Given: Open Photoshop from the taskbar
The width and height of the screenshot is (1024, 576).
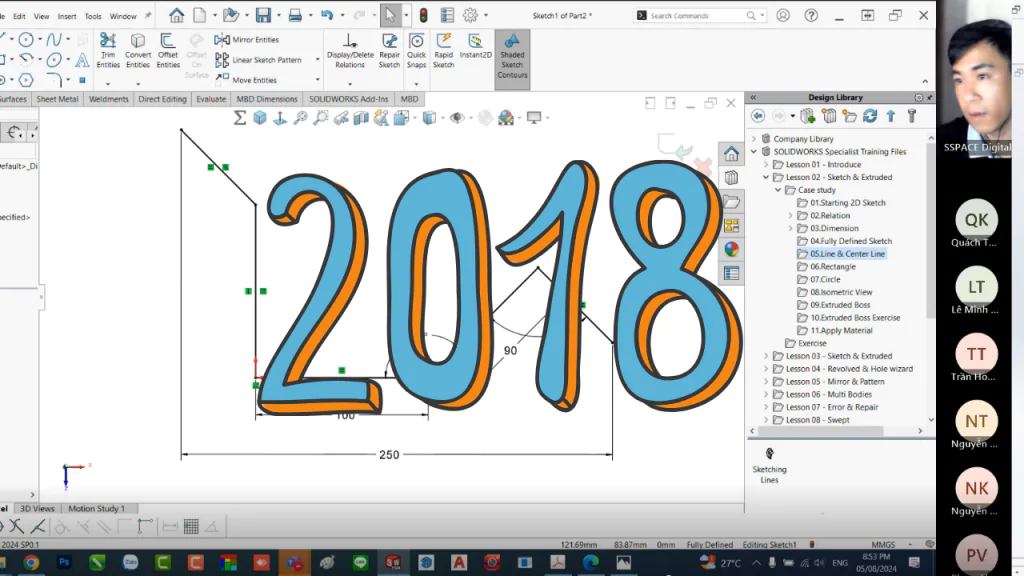Looking at the screenshot, I should (x=64, y=562).
